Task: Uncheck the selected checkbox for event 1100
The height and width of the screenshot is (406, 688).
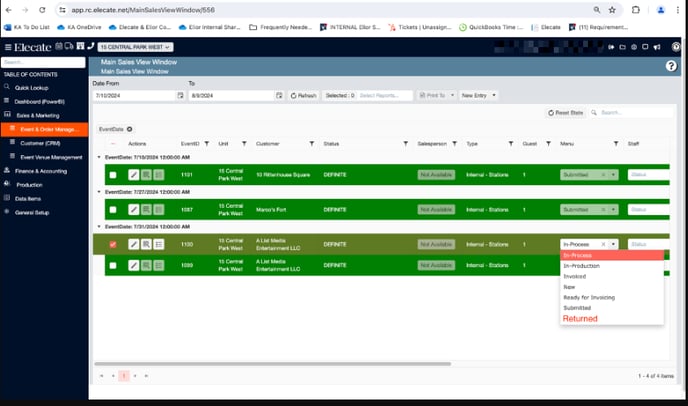Action: pyautogui.click(x=112, y=244)
